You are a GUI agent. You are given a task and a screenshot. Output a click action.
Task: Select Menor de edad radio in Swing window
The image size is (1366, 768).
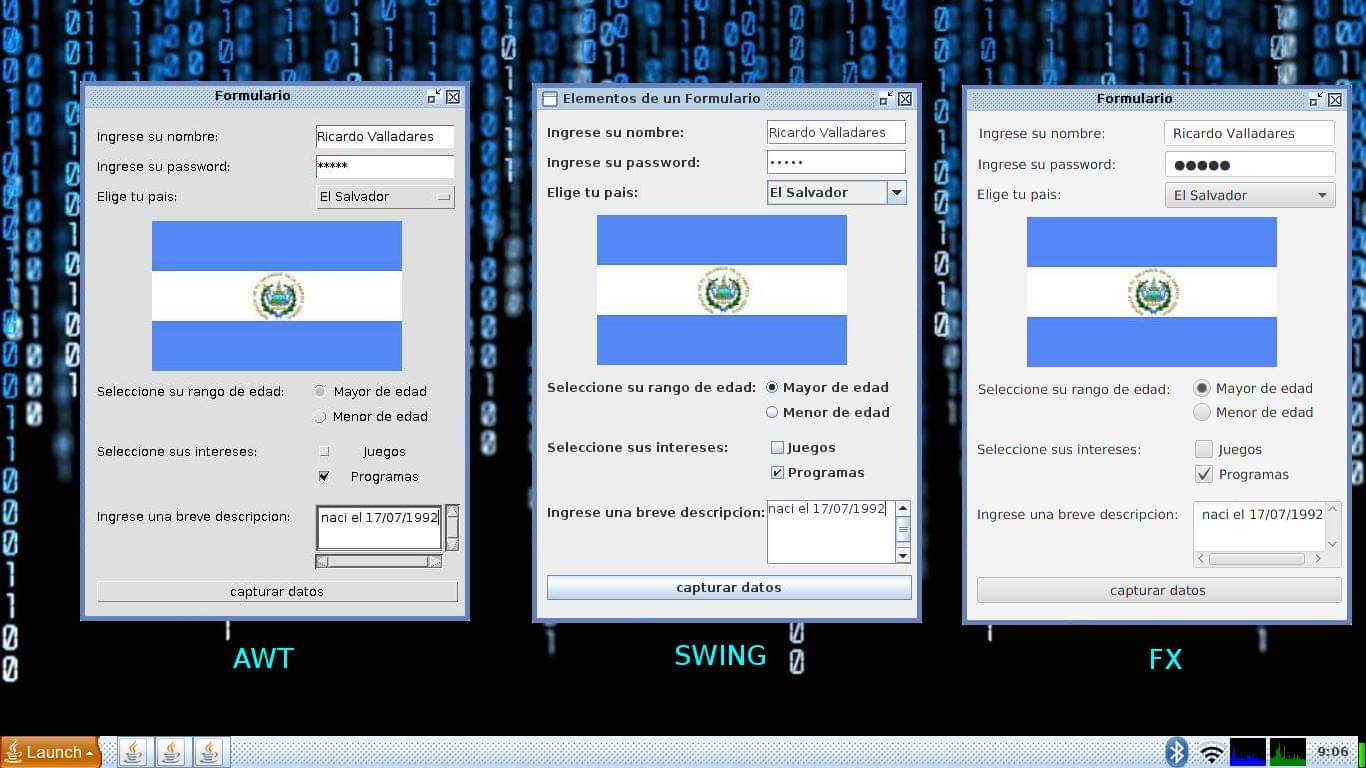click(772, 412)
